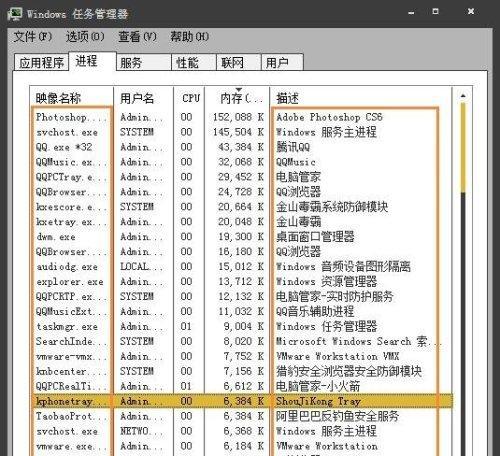Click the scrollbar up arrow

coord(463,96)
